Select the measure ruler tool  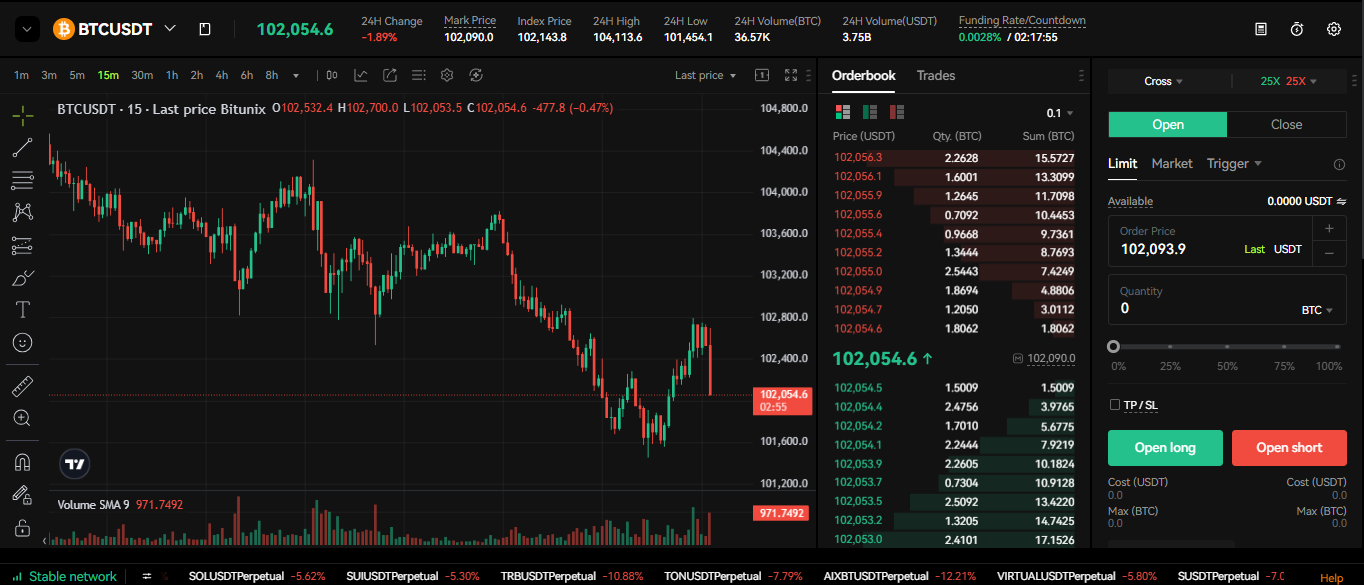(21, 385)
